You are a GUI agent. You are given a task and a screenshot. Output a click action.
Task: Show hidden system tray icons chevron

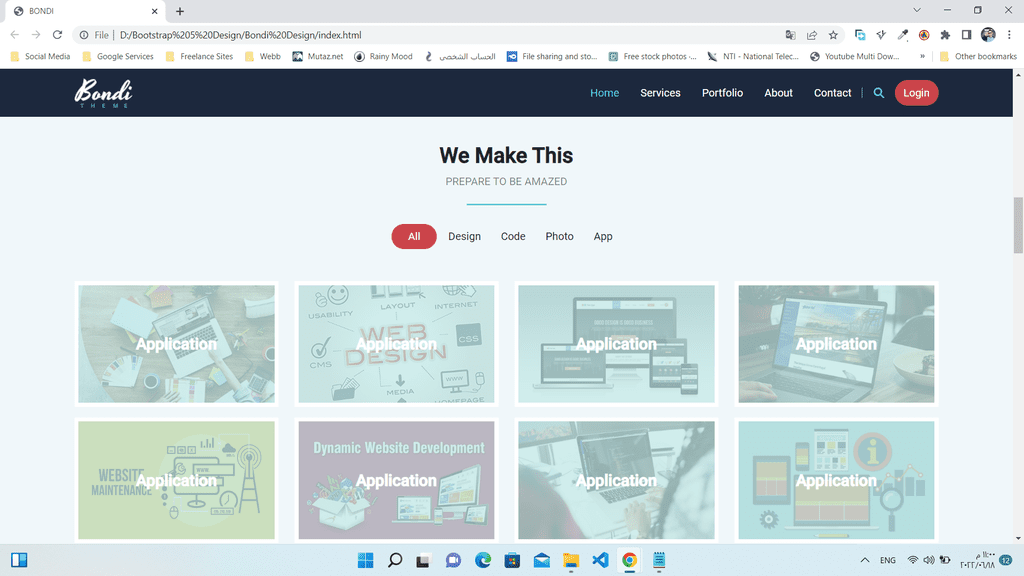(865, 560)
